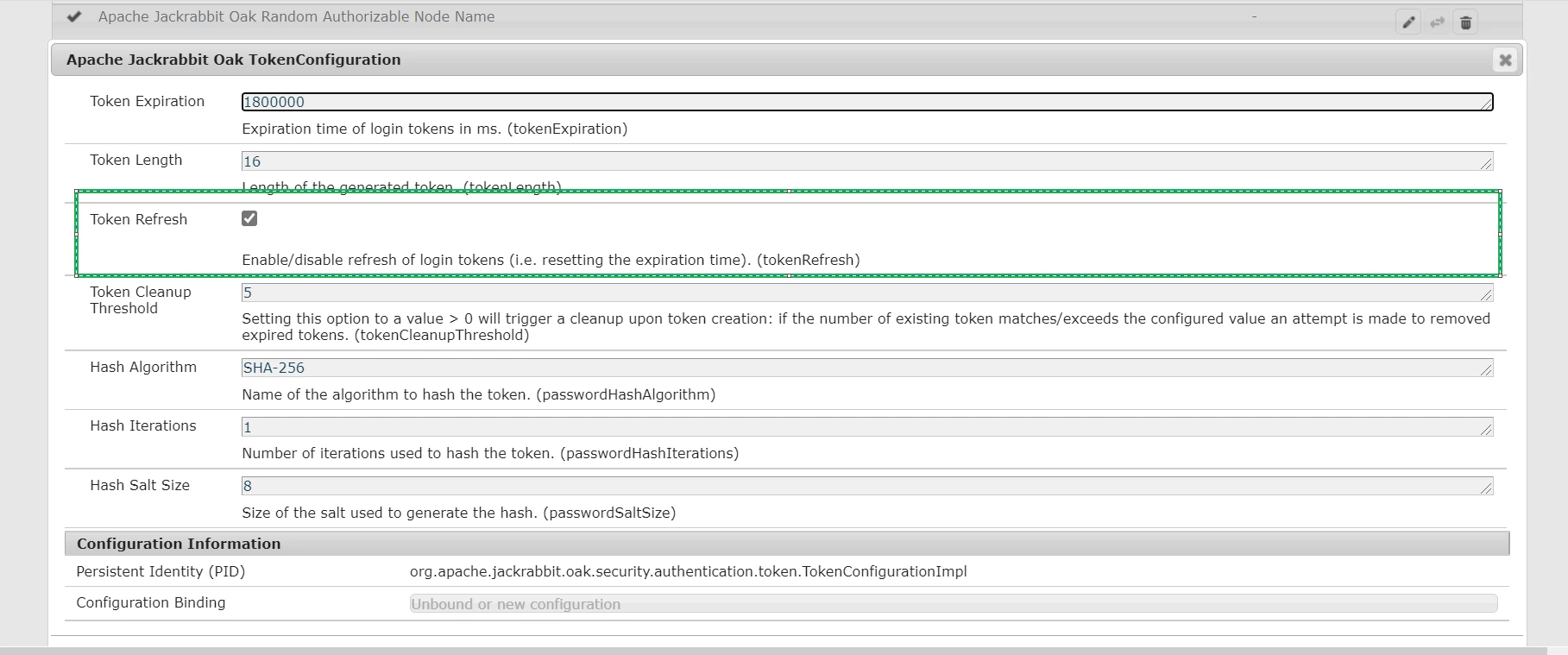1568x655 pixels.
Task: Click the passwordSaltSize description text
Action: tap(458, 513)
